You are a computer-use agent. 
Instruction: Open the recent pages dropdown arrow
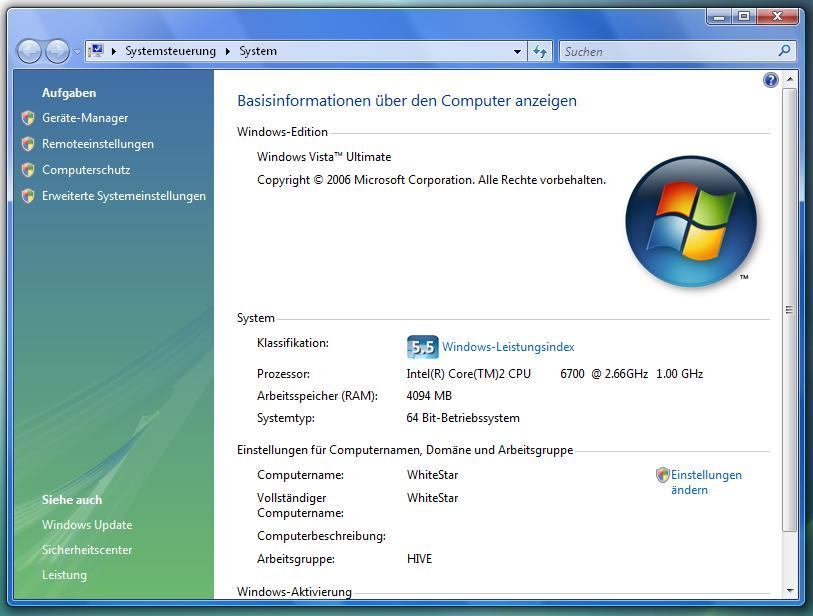click(77, 52)
